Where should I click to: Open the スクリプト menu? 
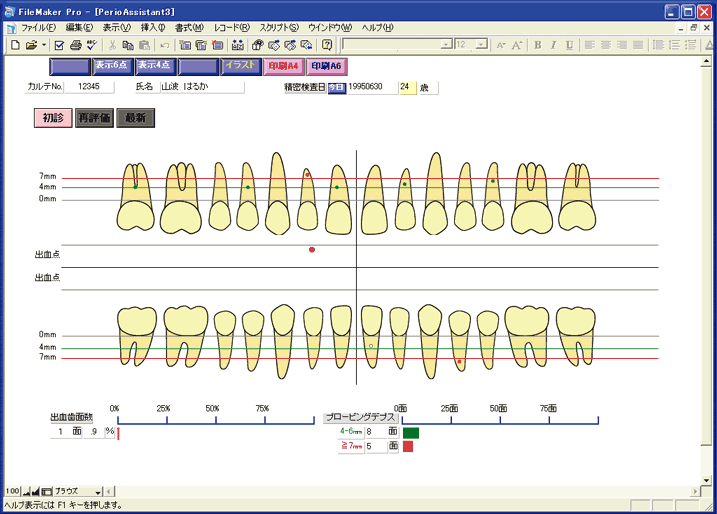281,27
